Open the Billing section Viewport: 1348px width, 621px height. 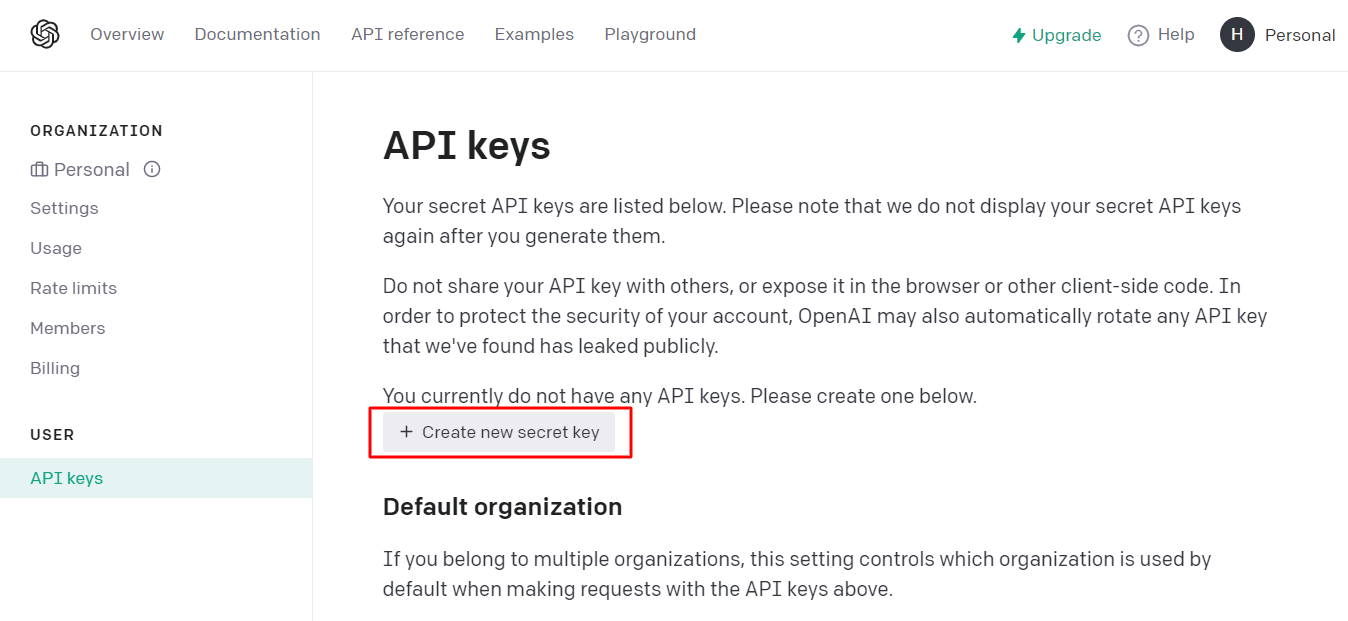pos(55,368)
